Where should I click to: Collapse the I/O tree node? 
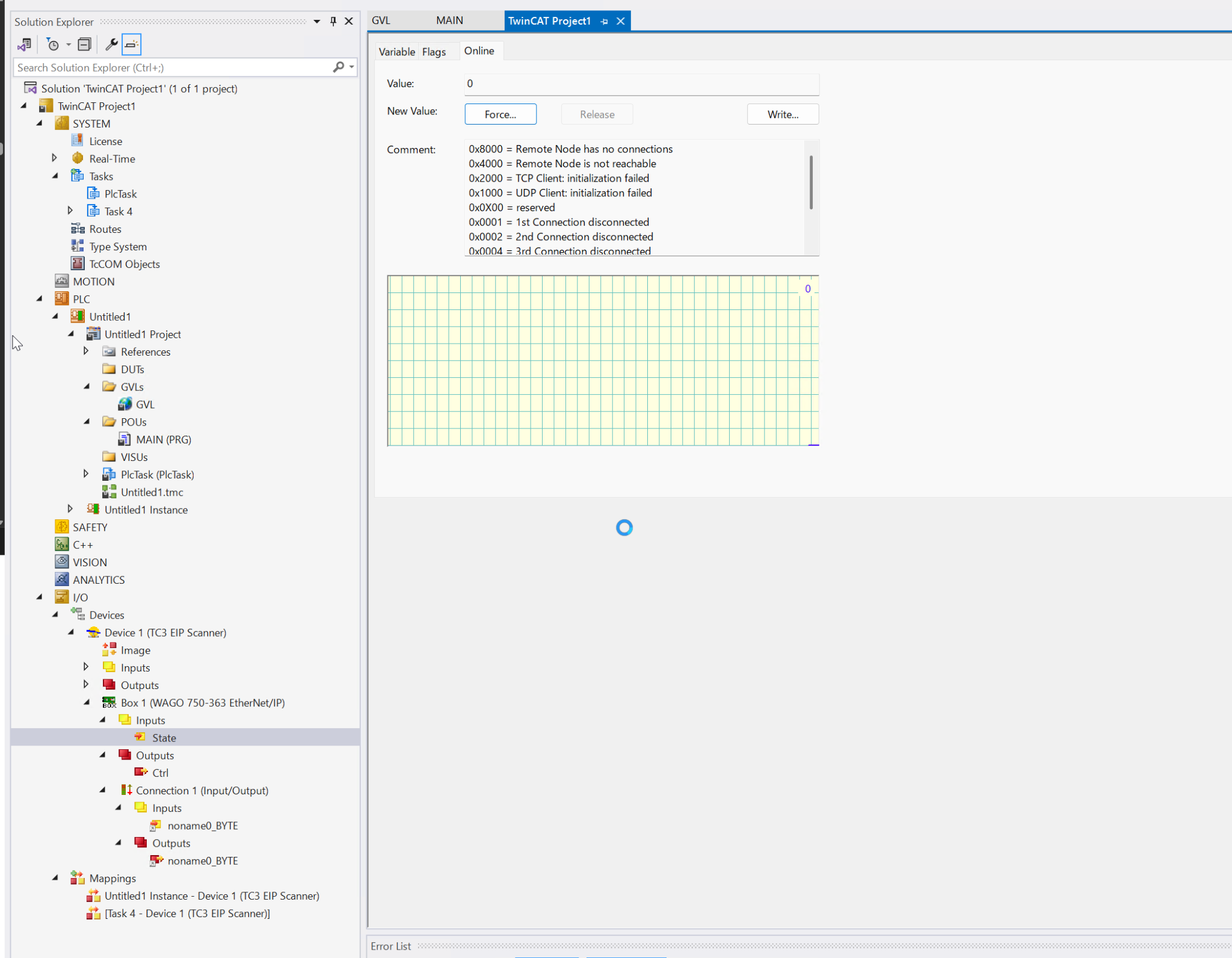pos(40,597)
